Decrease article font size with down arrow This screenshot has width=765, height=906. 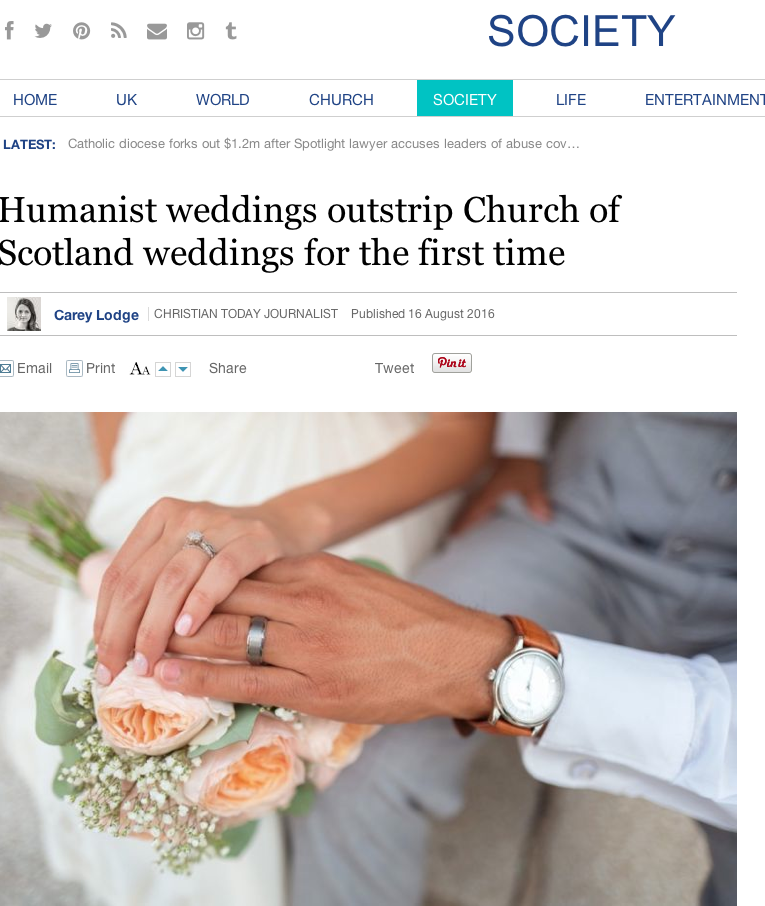pos(183,369)
